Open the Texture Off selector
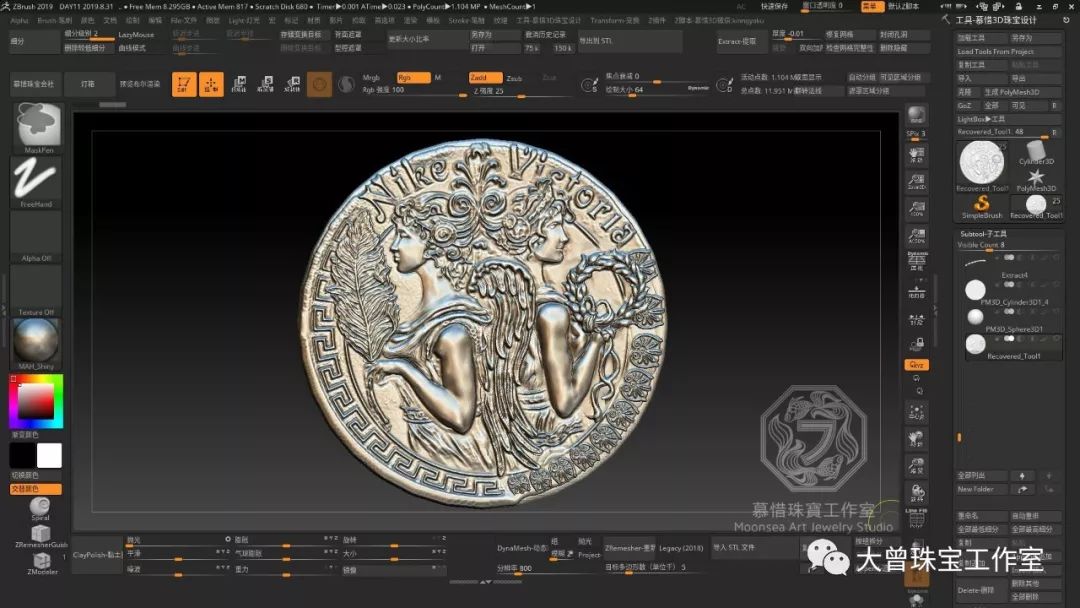 [x=36, y=290]
